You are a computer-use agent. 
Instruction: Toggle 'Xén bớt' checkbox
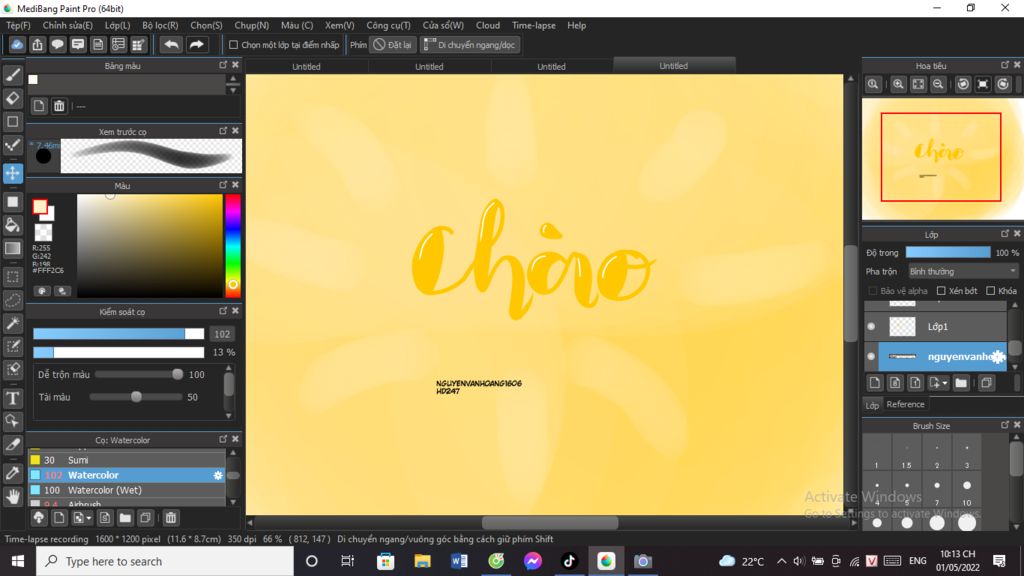point(941,291)
